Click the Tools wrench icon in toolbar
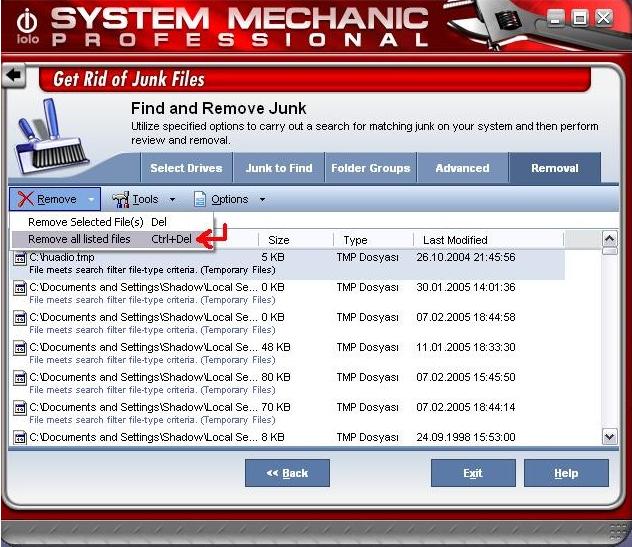632x547 pixels. point(121,199)
